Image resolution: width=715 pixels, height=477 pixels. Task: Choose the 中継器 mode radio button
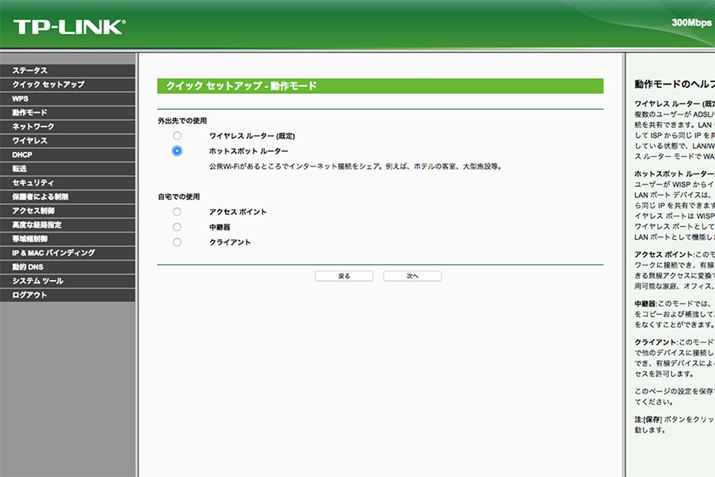[x=177, y=227]
